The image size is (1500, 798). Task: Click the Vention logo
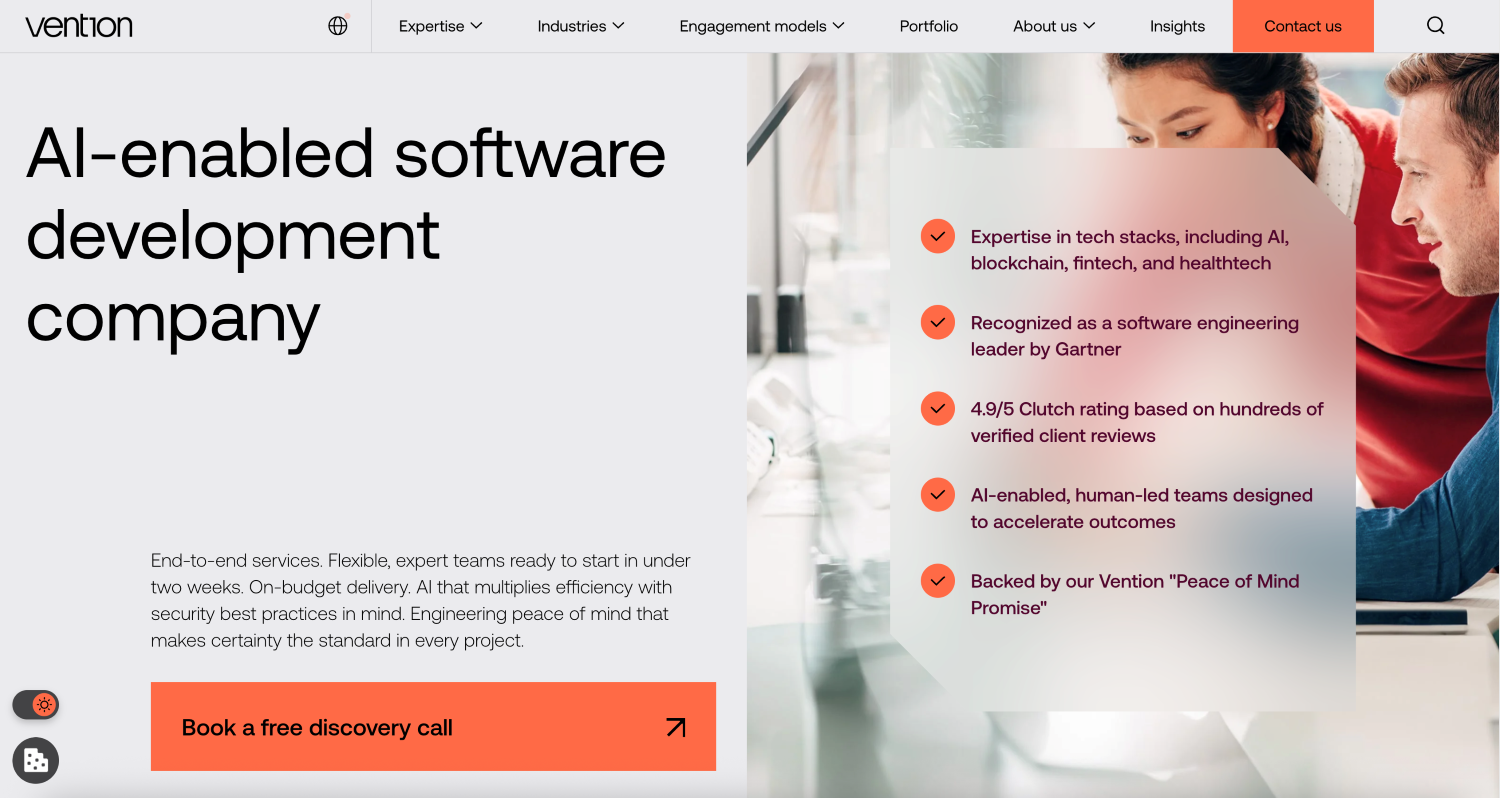pyautogui.click(x=79, y=26)
